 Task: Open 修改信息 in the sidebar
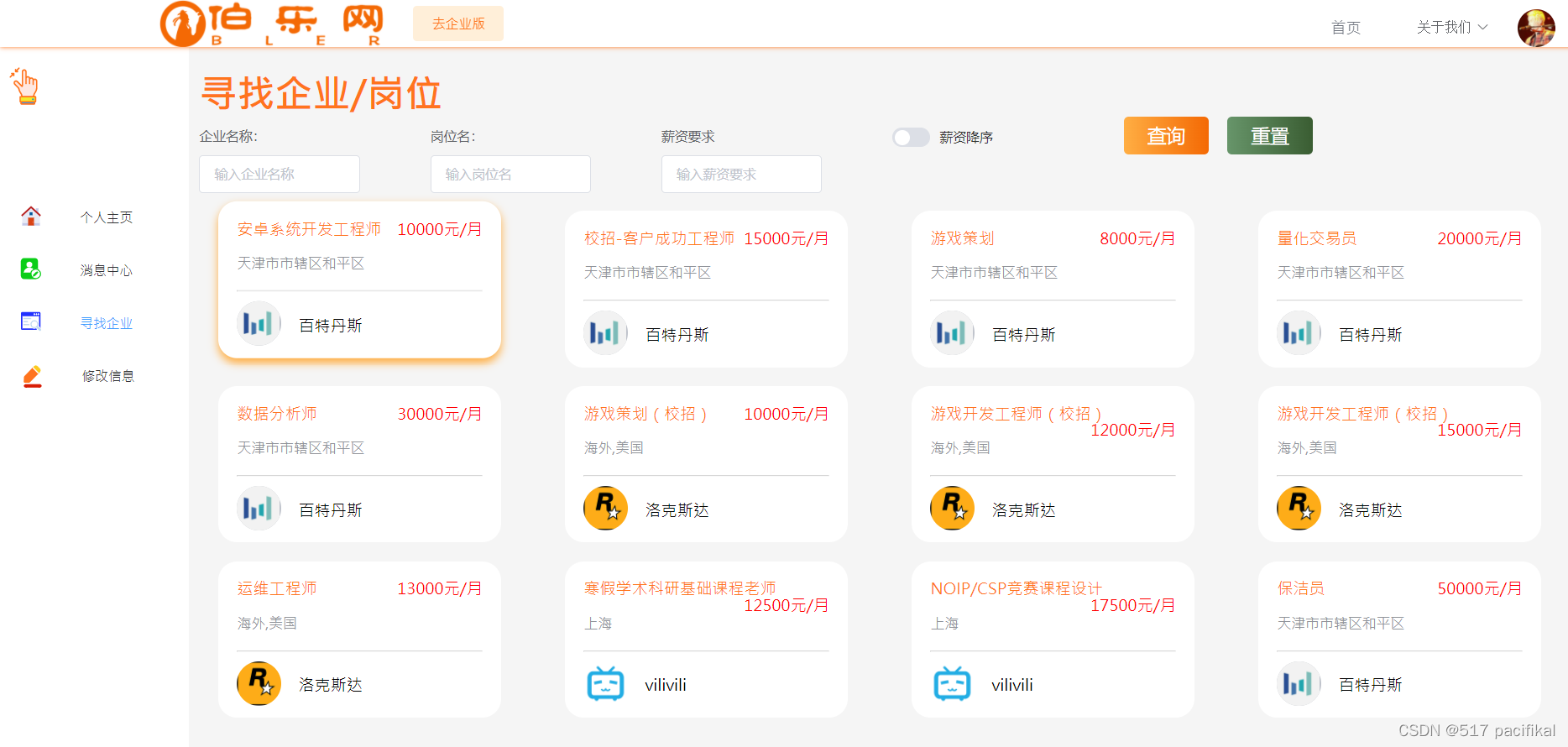[x=108, y=376]
